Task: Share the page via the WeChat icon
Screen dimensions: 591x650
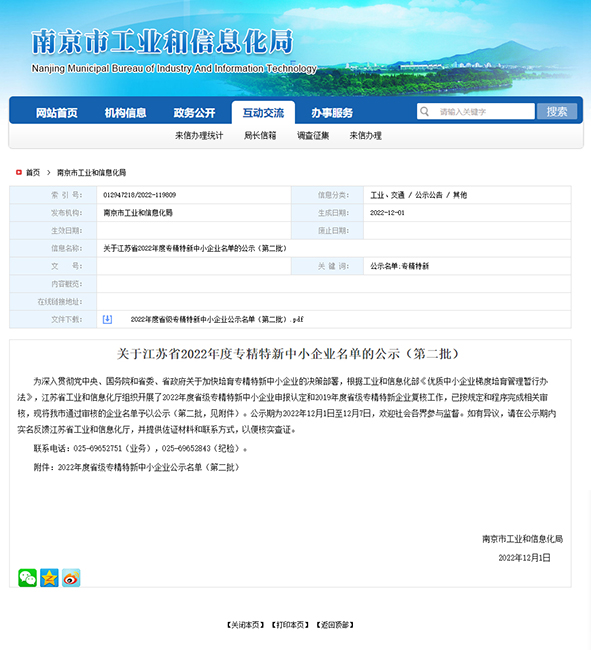Action: (x=27, y=577)
